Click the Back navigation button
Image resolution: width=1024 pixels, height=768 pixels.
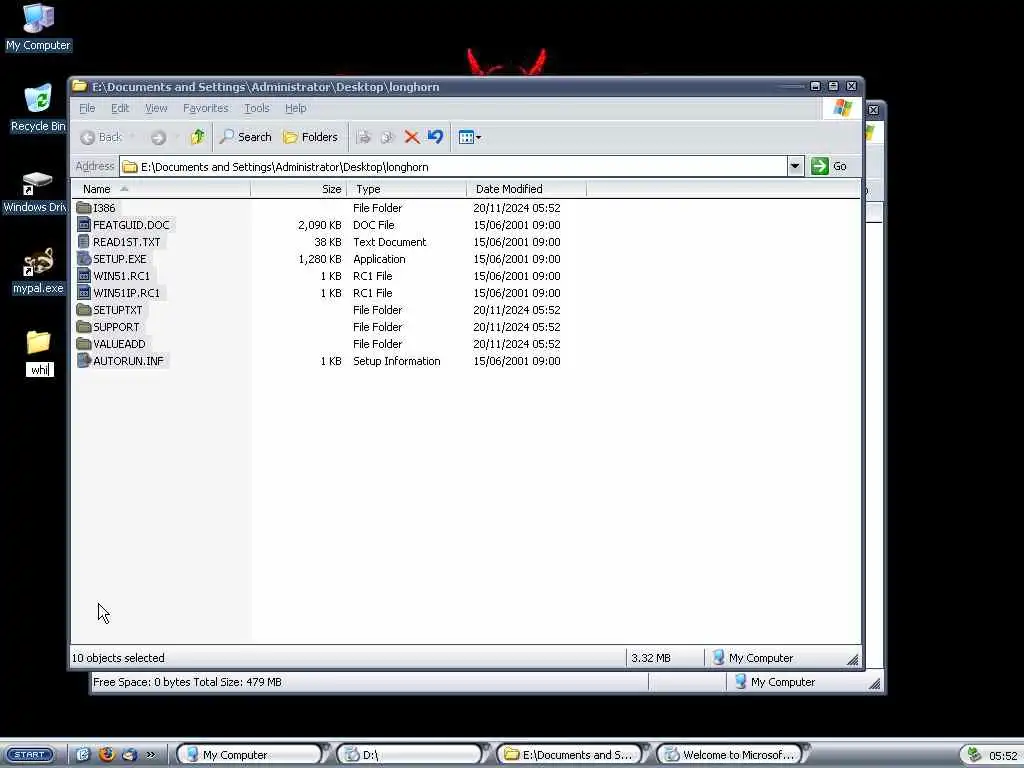[101, 137]
